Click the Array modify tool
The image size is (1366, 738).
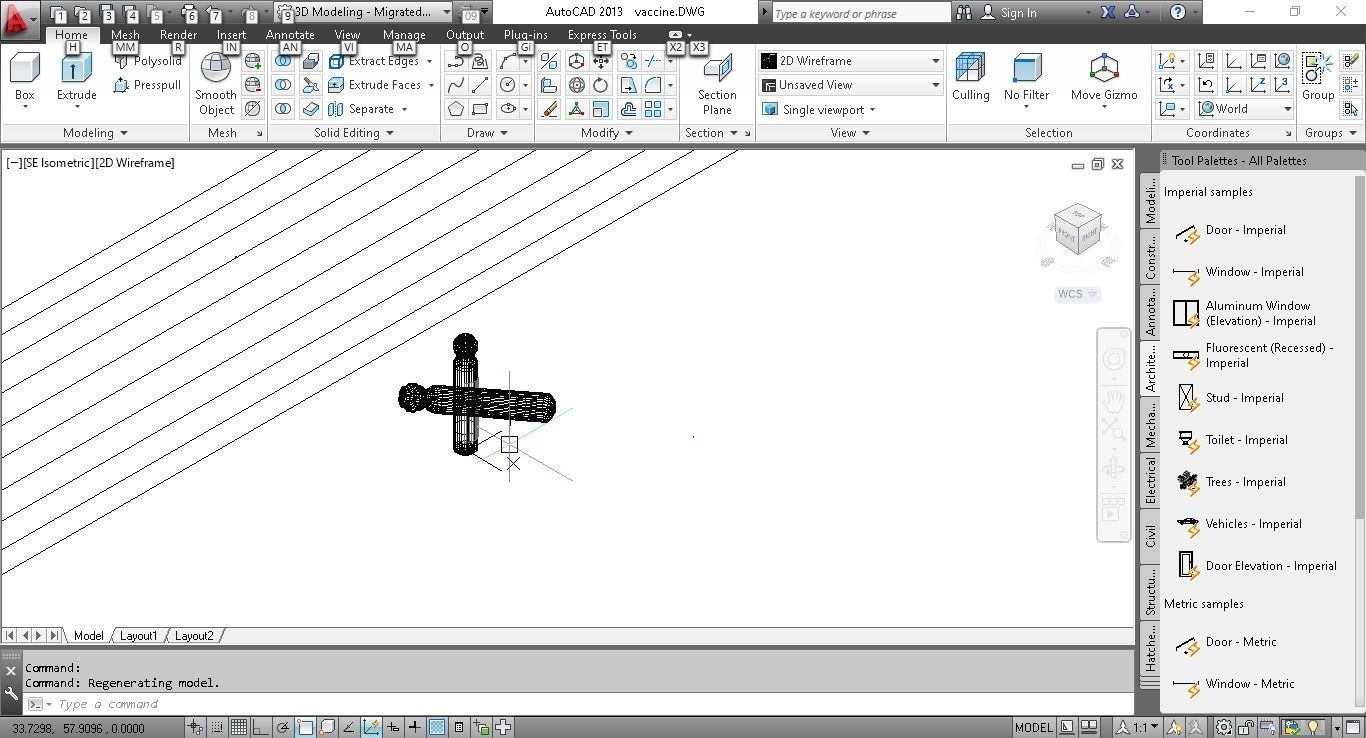click(653, 109)
